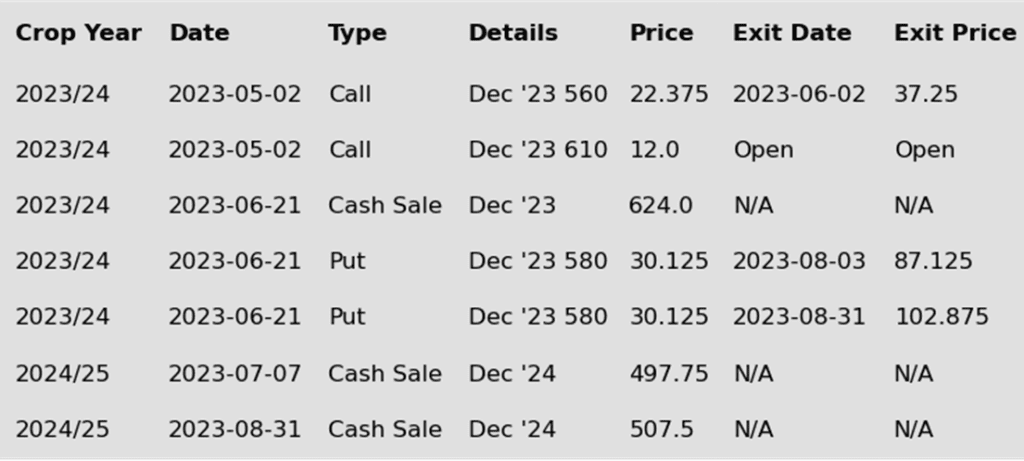Select the 507.5 price cell

click(661, 429)
